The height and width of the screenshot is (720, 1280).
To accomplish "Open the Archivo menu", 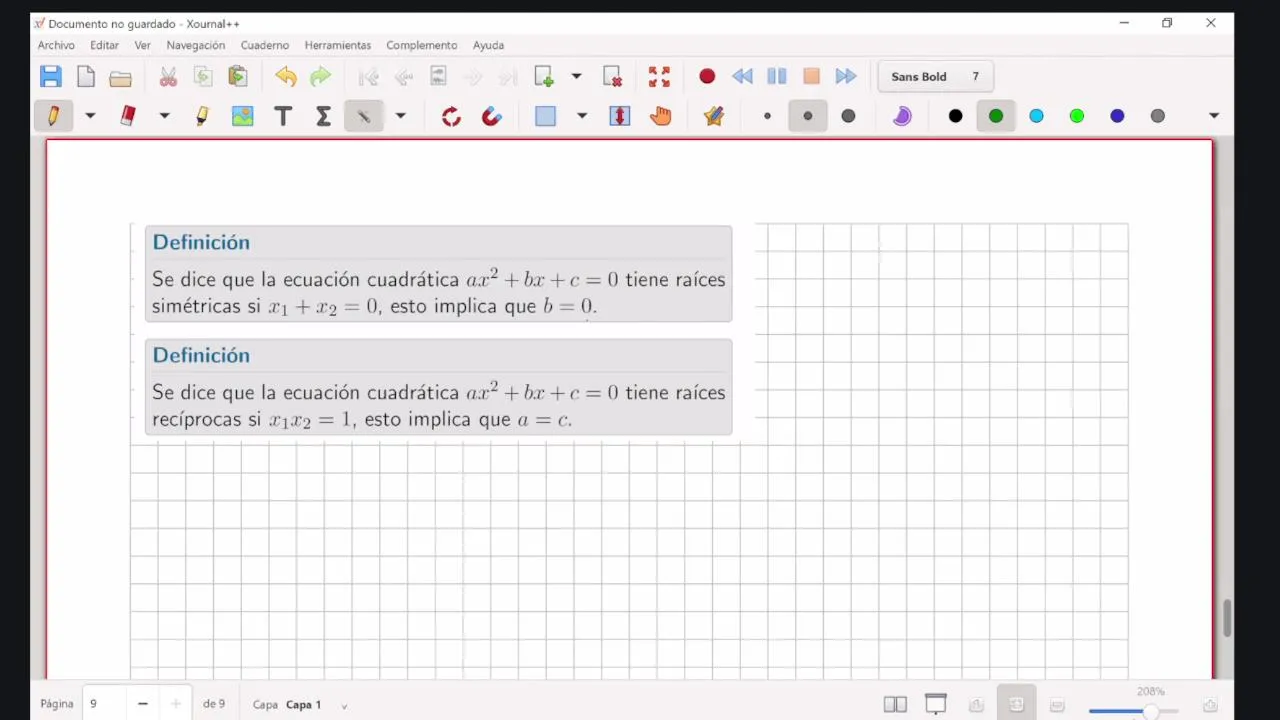I will click(x=56, y=45).
